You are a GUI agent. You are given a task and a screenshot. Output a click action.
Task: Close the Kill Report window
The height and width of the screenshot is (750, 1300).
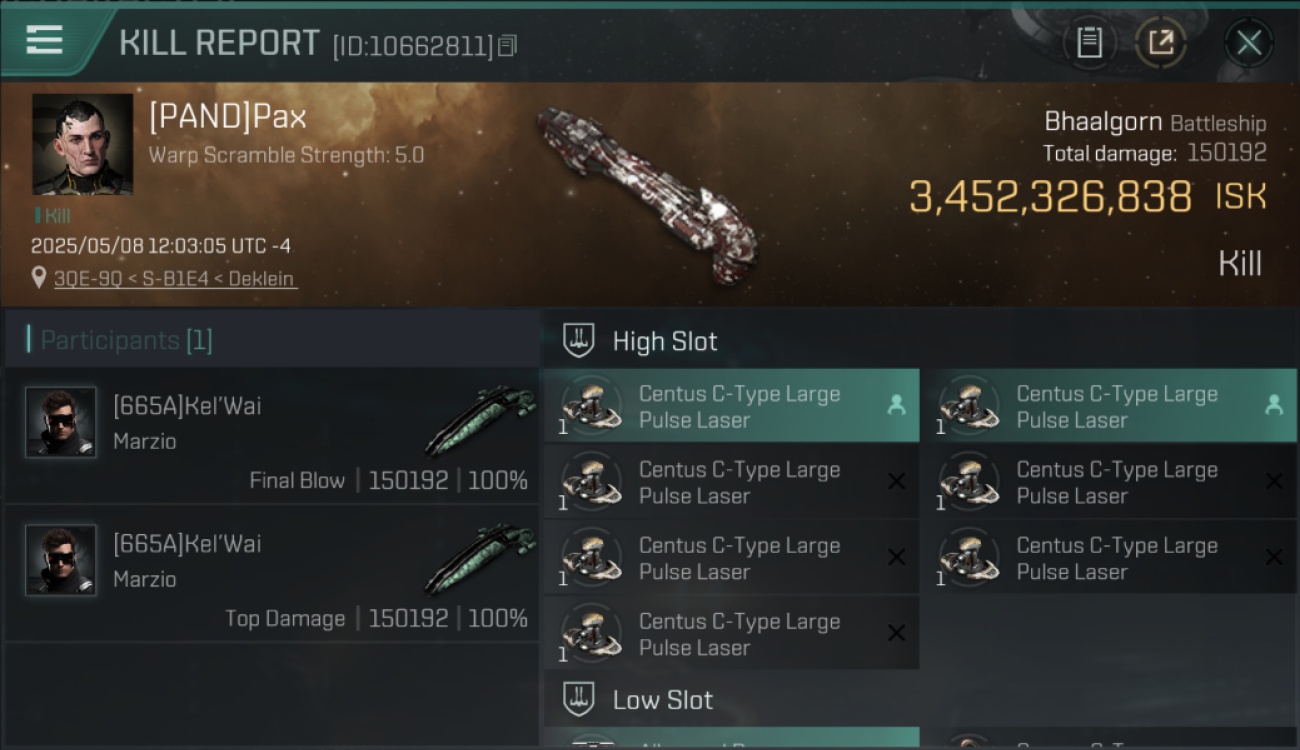(x=1249, y=43)
